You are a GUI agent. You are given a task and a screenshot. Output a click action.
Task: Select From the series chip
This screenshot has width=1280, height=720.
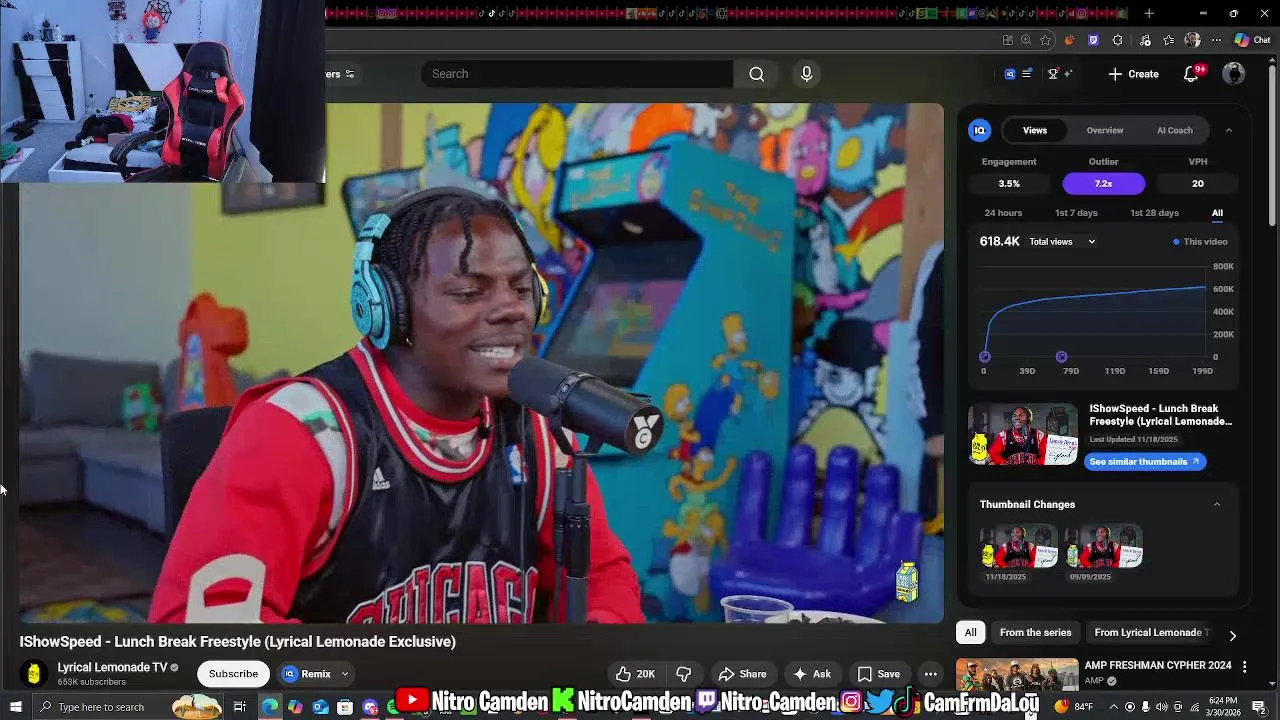[1035, 632]
